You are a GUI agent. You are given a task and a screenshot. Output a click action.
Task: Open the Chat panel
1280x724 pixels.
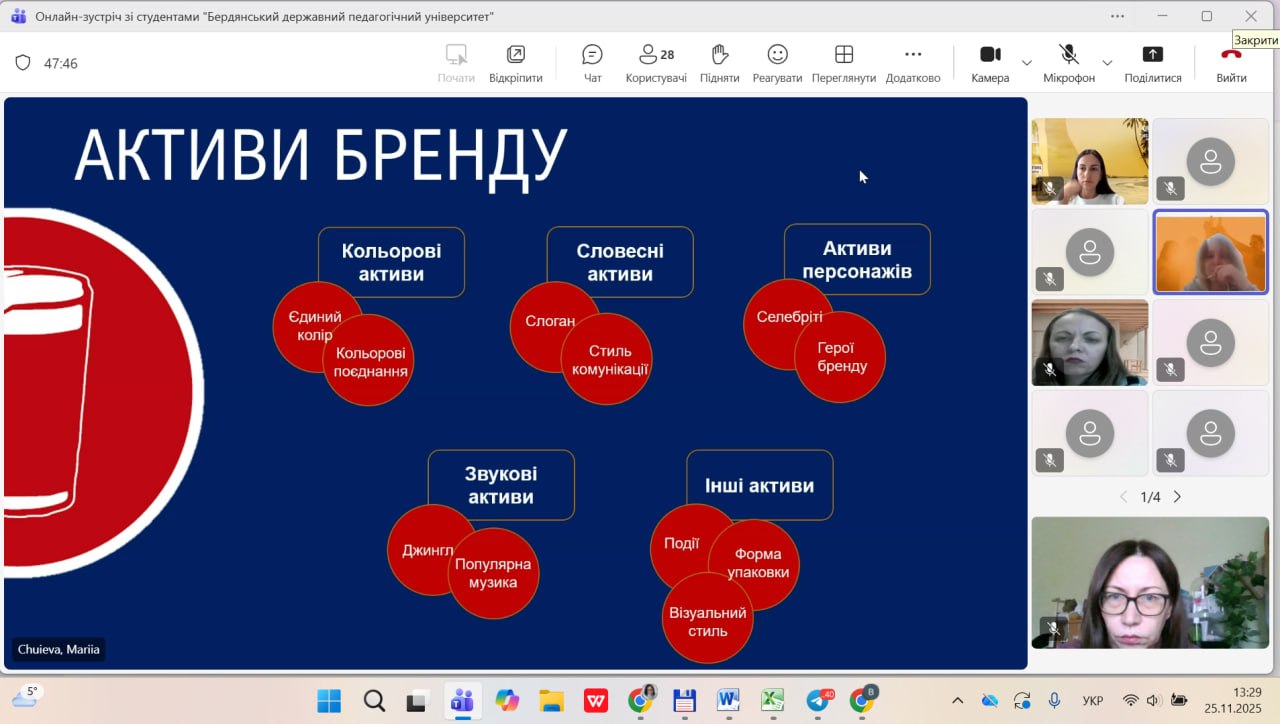pyautogui.click(x=592, y=63)
